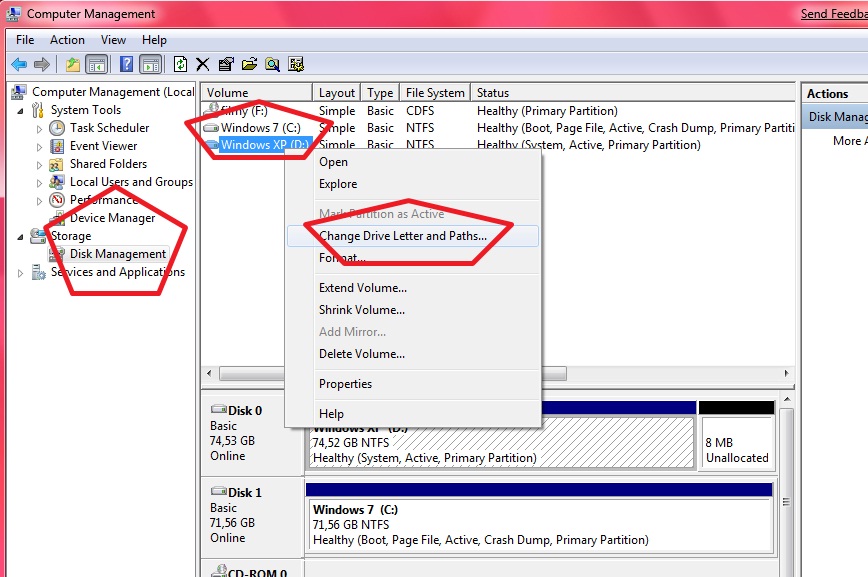Click the Refresh toolbar icon
Viewport: 868px width, 577px height.
pyautogui.click(x=180, y=64)
